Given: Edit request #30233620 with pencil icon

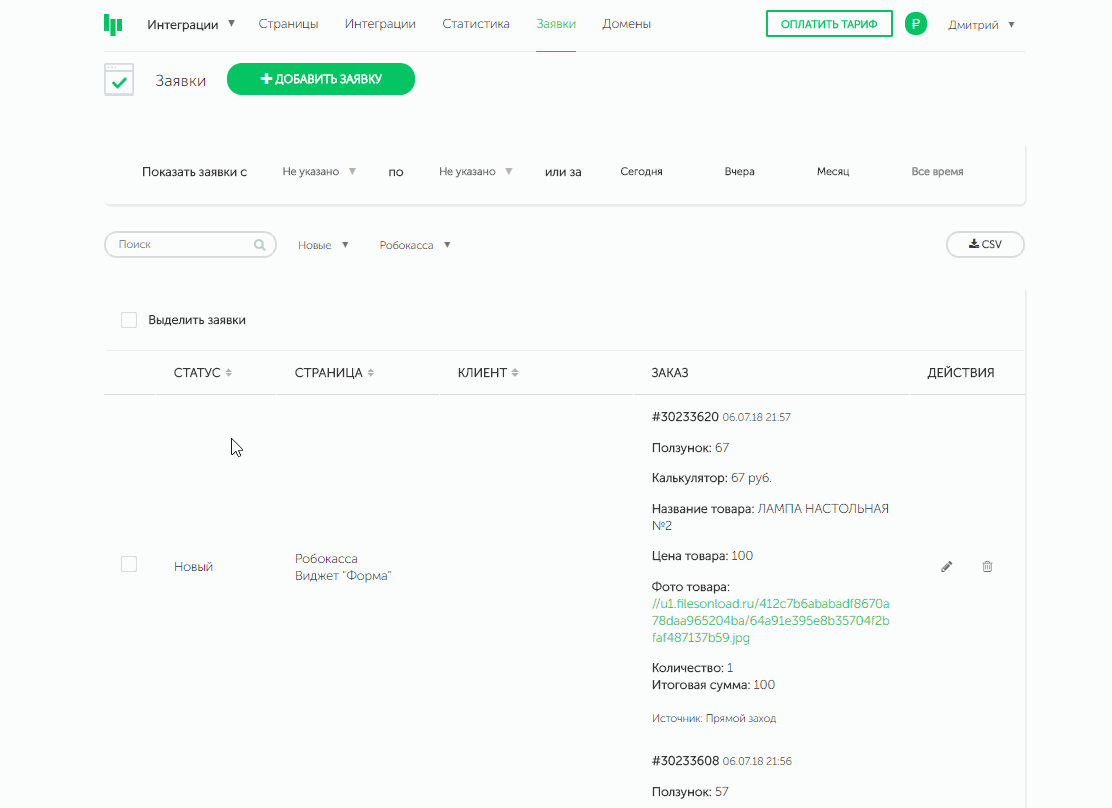Looking at the screenshot, I should 947,567.
